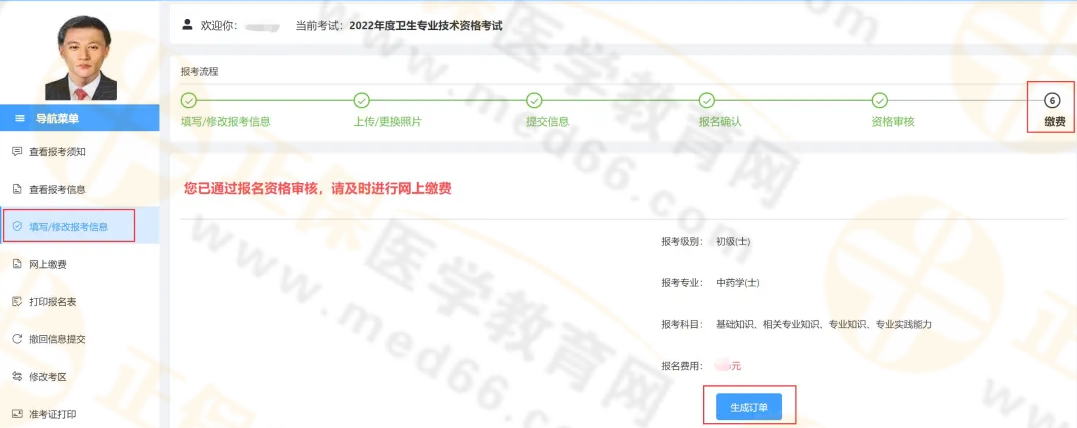The height and width of the screenshot is (428, 1077).
Task: Click the 准考证打印 card icon
Action: click(x=16, y=414)
